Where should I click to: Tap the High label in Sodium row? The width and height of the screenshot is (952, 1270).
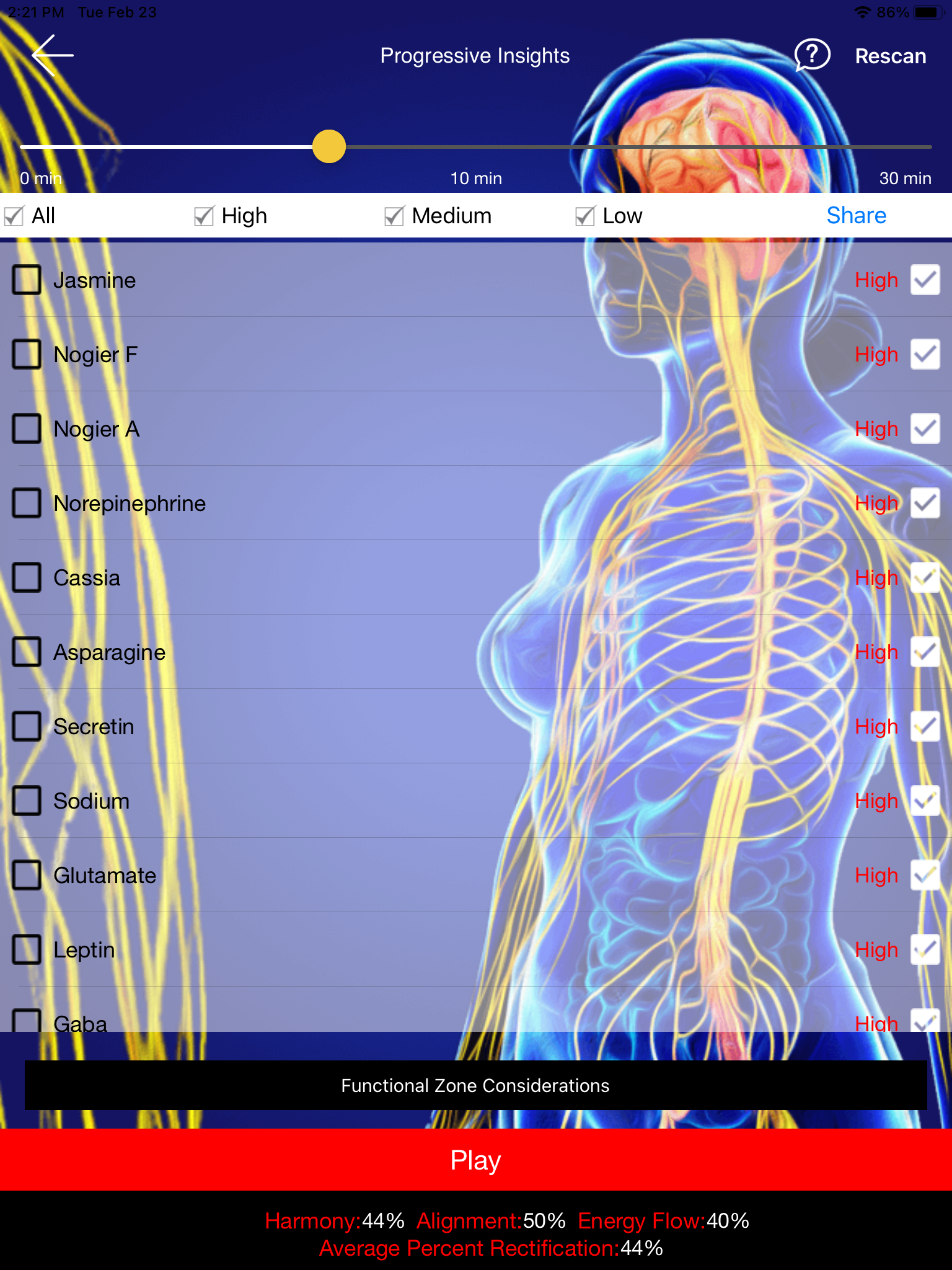click(876, 802)
